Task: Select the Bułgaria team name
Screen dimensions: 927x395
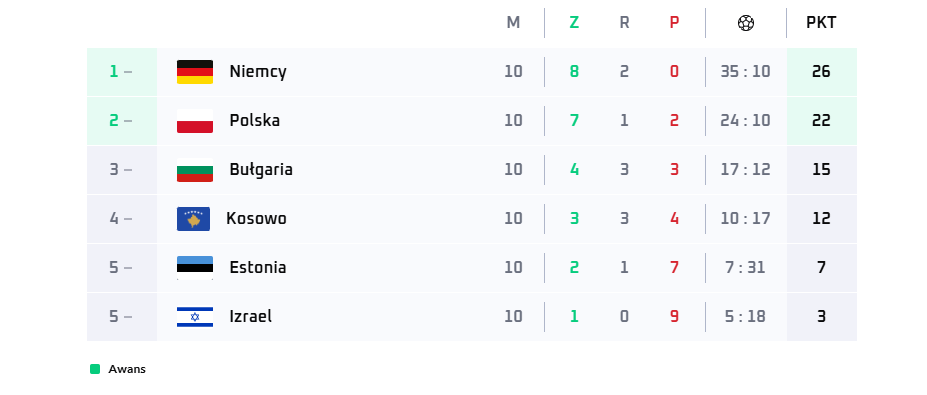Action: pos(261,170)
